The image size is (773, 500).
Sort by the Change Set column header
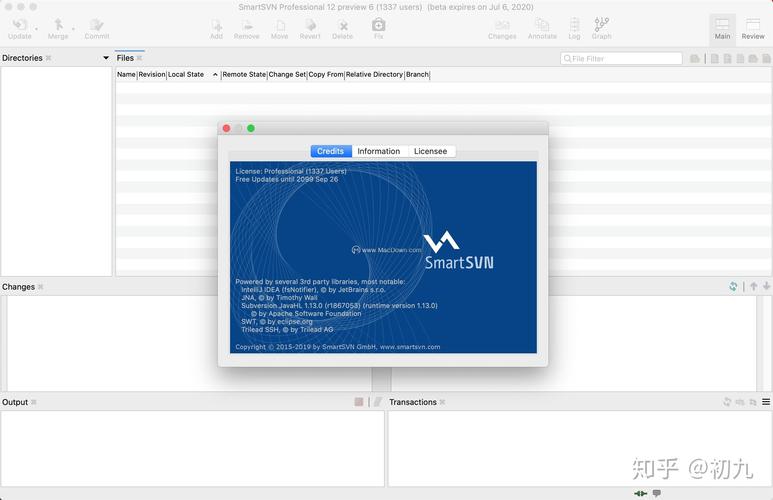pyautogui.click(x=287, y=74)
